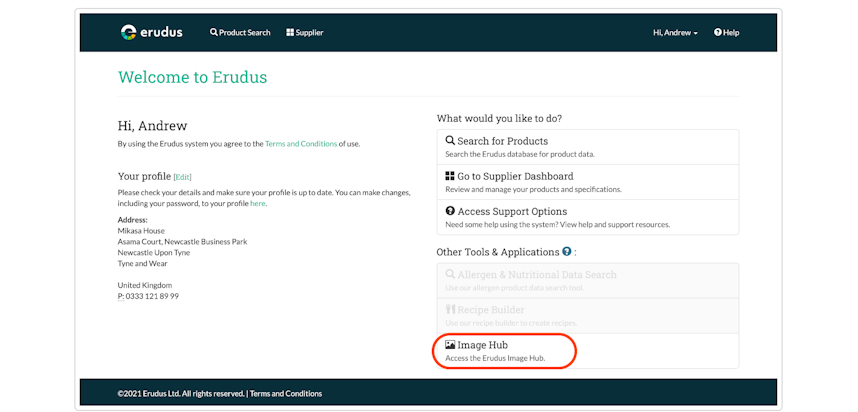Click the Welcome to Erudus heading
Image resolution: width=858 pixels, height=412 pixels.
click(x=193, y=77)
